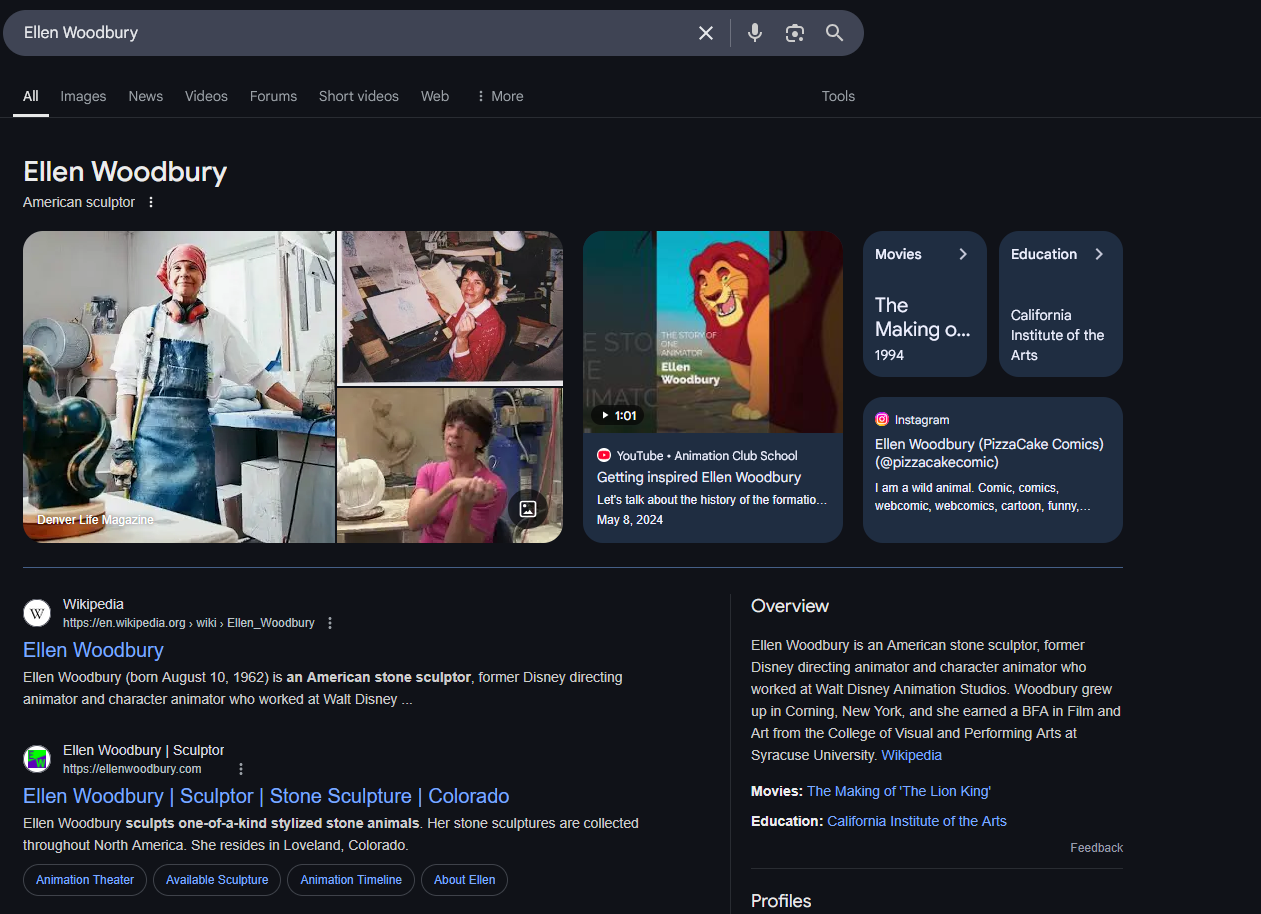1261x914 pixels.
Task: Open the More search filters dropdown
Action: point(499,96)
